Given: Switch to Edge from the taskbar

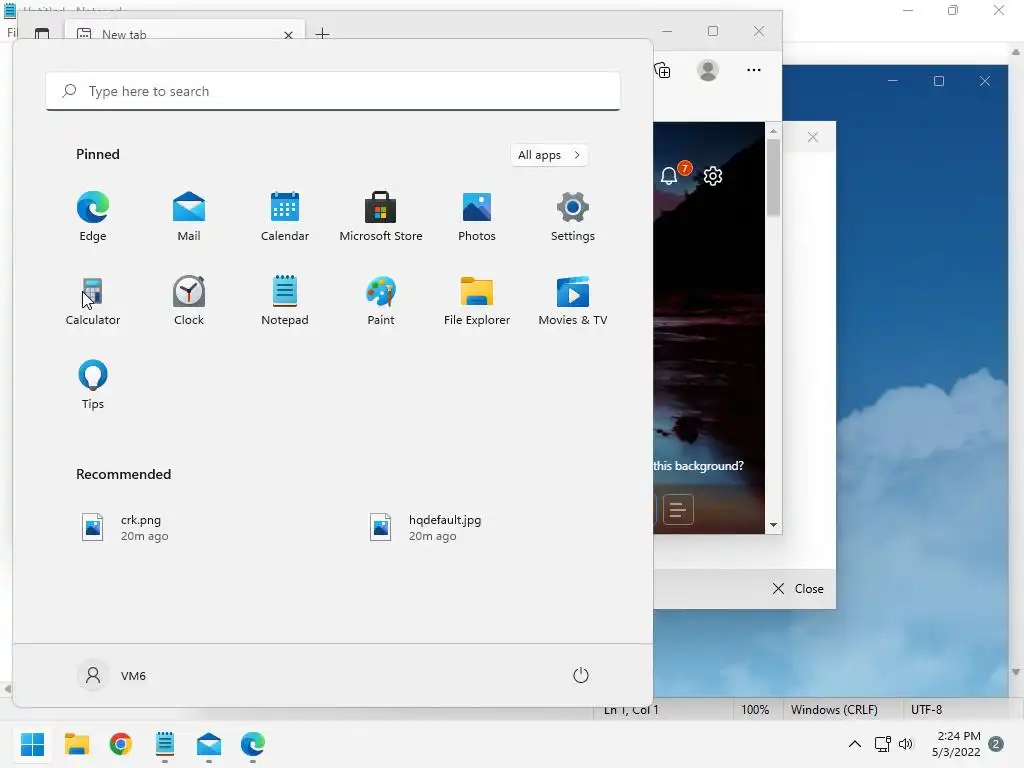Looking at the screenshot, I should [x=253, y=744].
